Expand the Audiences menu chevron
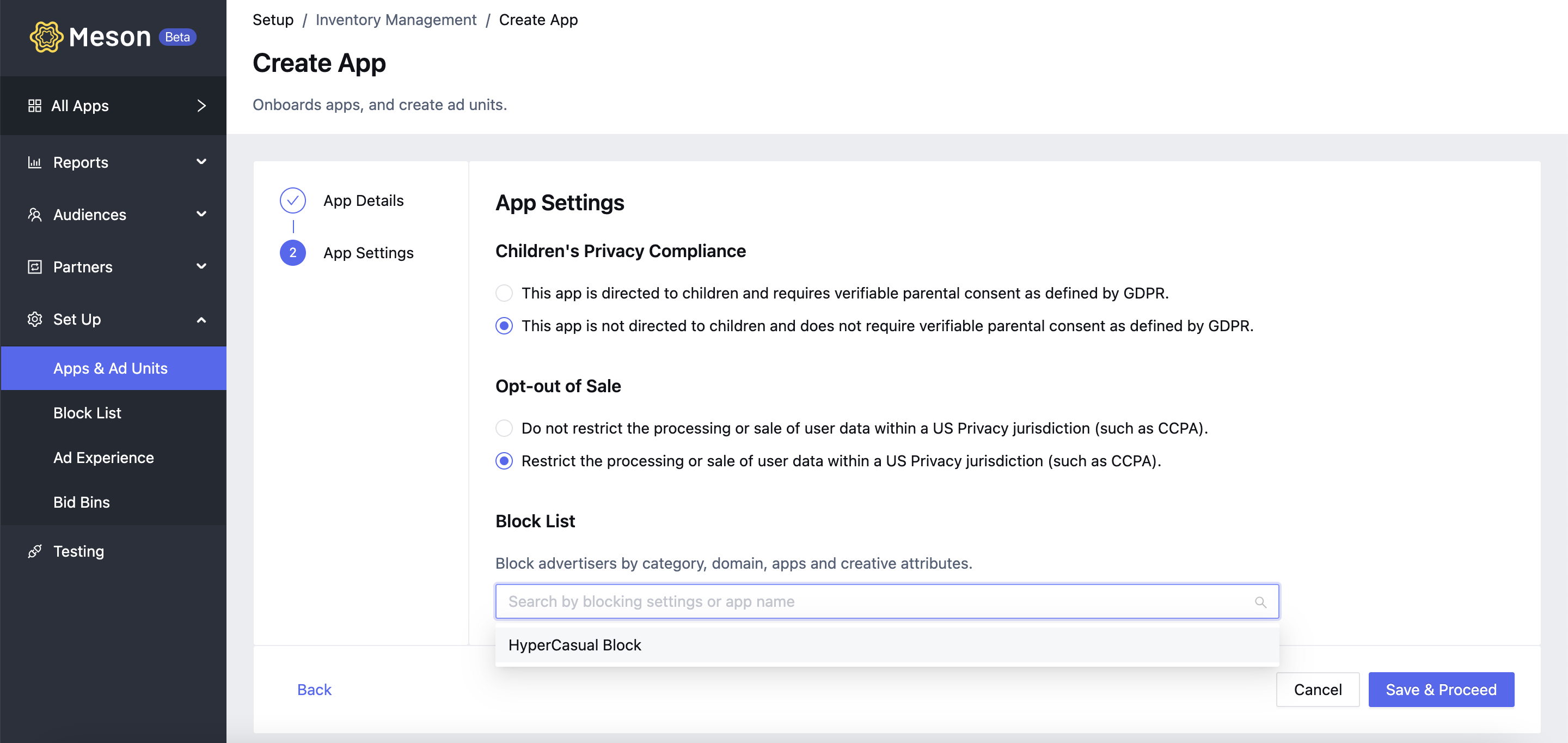The height and width of the screenshot is (743, 1568). (201, 214)
